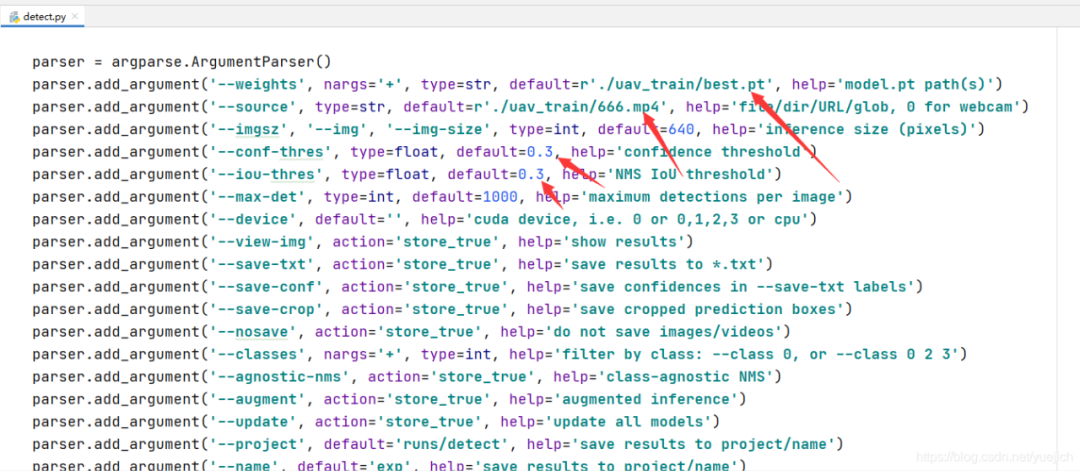Click the 0.3 value on conf-thres line

pos(541,151)
